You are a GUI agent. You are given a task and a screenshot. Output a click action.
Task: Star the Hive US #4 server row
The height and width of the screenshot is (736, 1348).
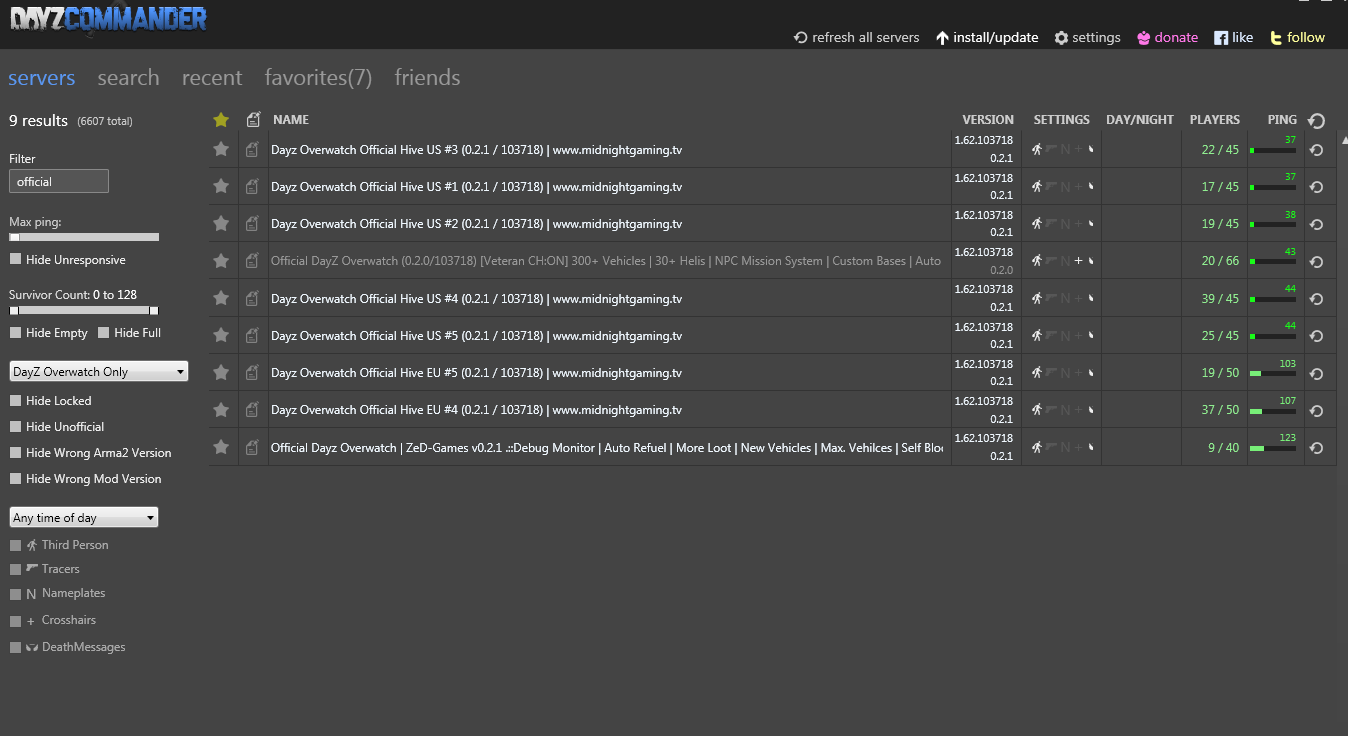tap(221, 298)
